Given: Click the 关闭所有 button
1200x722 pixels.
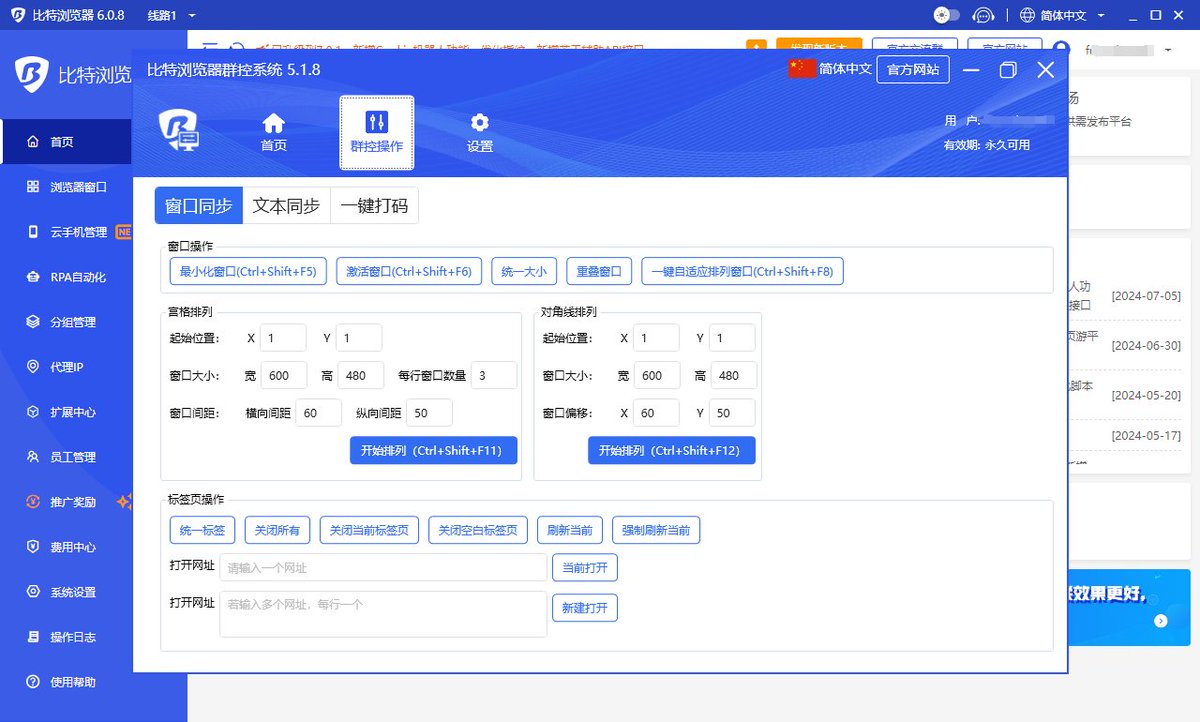Looking at the screenshot, I should pyautogui.click(x=278, y=530).
